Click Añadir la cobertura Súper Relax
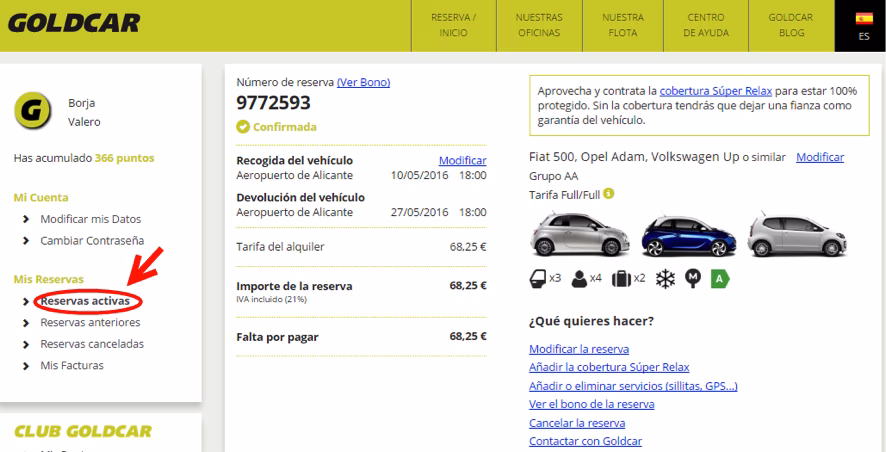The width and height of the screenshot is (886, 452). coord(609,367)
